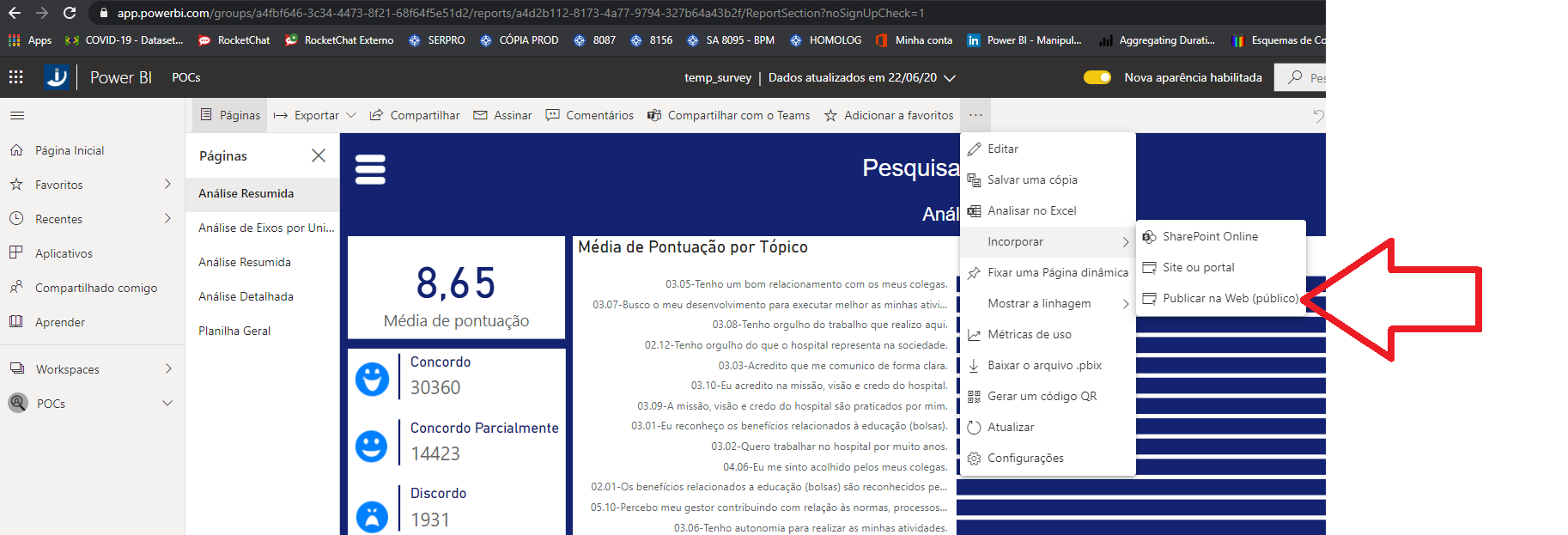Choose SharePoint Online embed option
Screen dimensions: 1568x535
tap(1221, 236)
